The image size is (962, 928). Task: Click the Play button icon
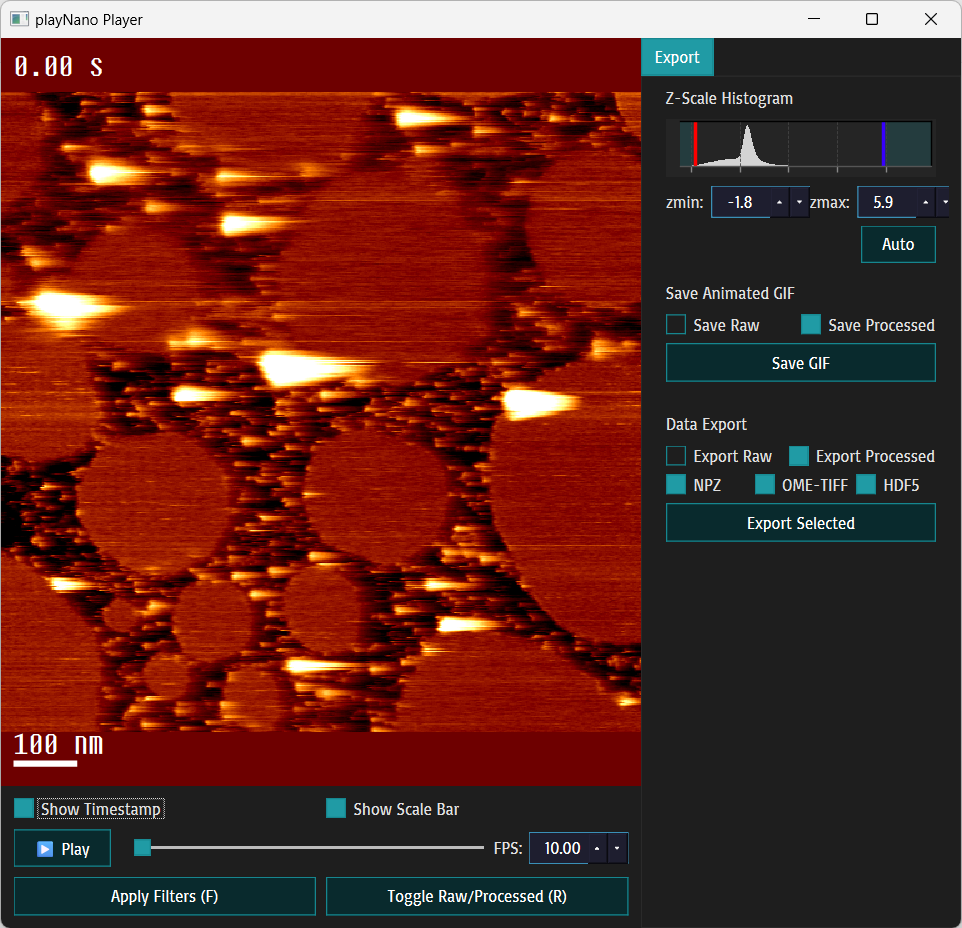[x=45, y=849]
